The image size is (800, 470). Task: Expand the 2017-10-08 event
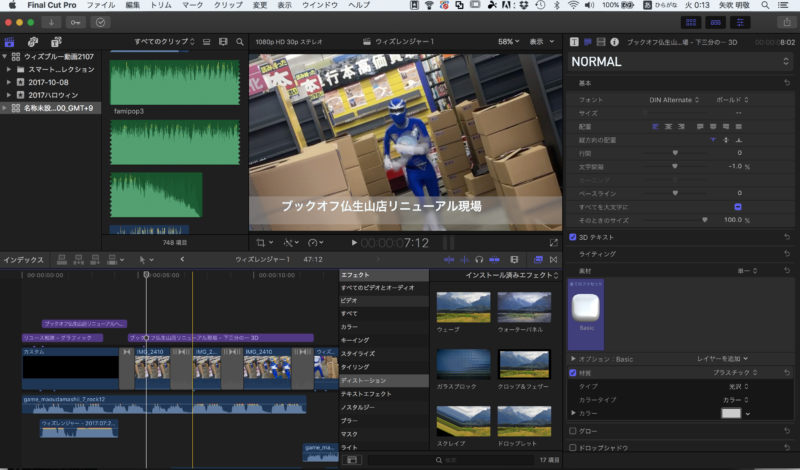point(9,82)
